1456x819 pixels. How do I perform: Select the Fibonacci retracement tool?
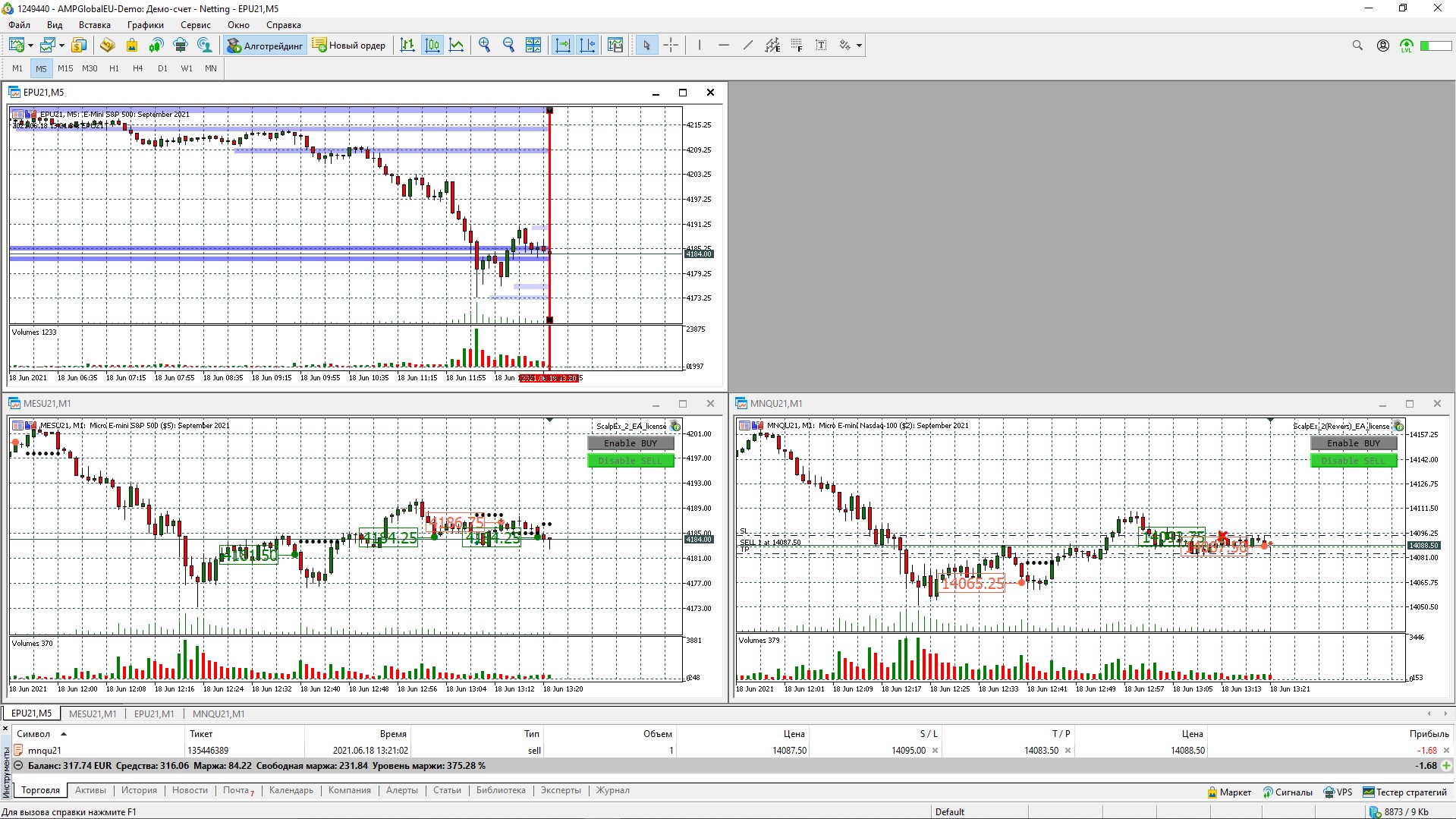797,46
